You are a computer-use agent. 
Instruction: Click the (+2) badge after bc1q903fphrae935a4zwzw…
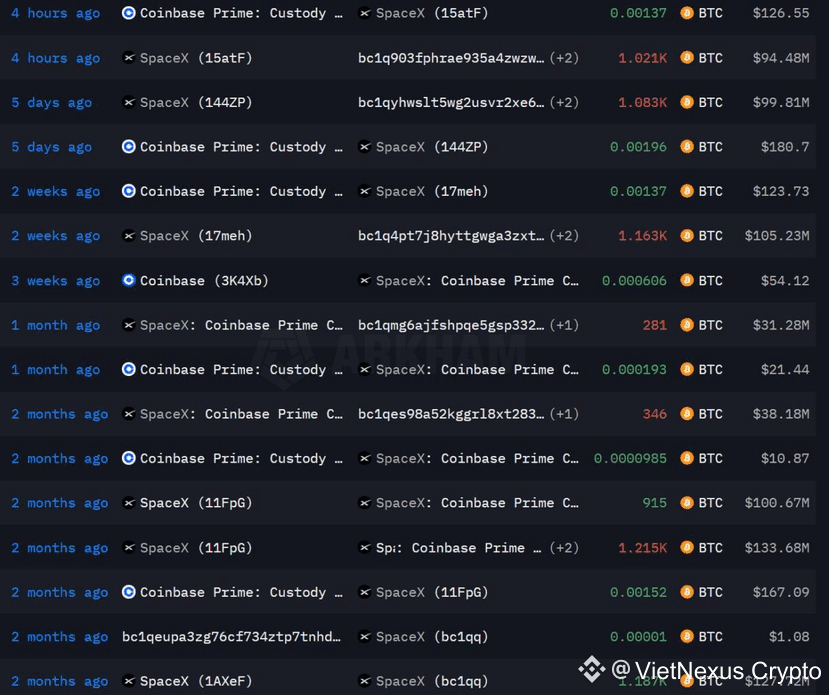[564, 58]
